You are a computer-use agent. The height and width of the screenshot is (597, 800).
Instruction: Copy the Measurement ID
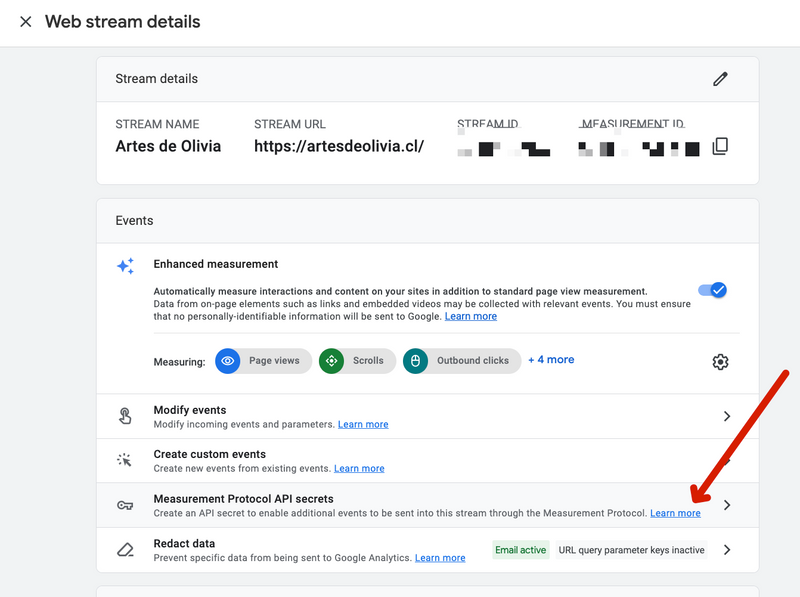tap(720, 146)
